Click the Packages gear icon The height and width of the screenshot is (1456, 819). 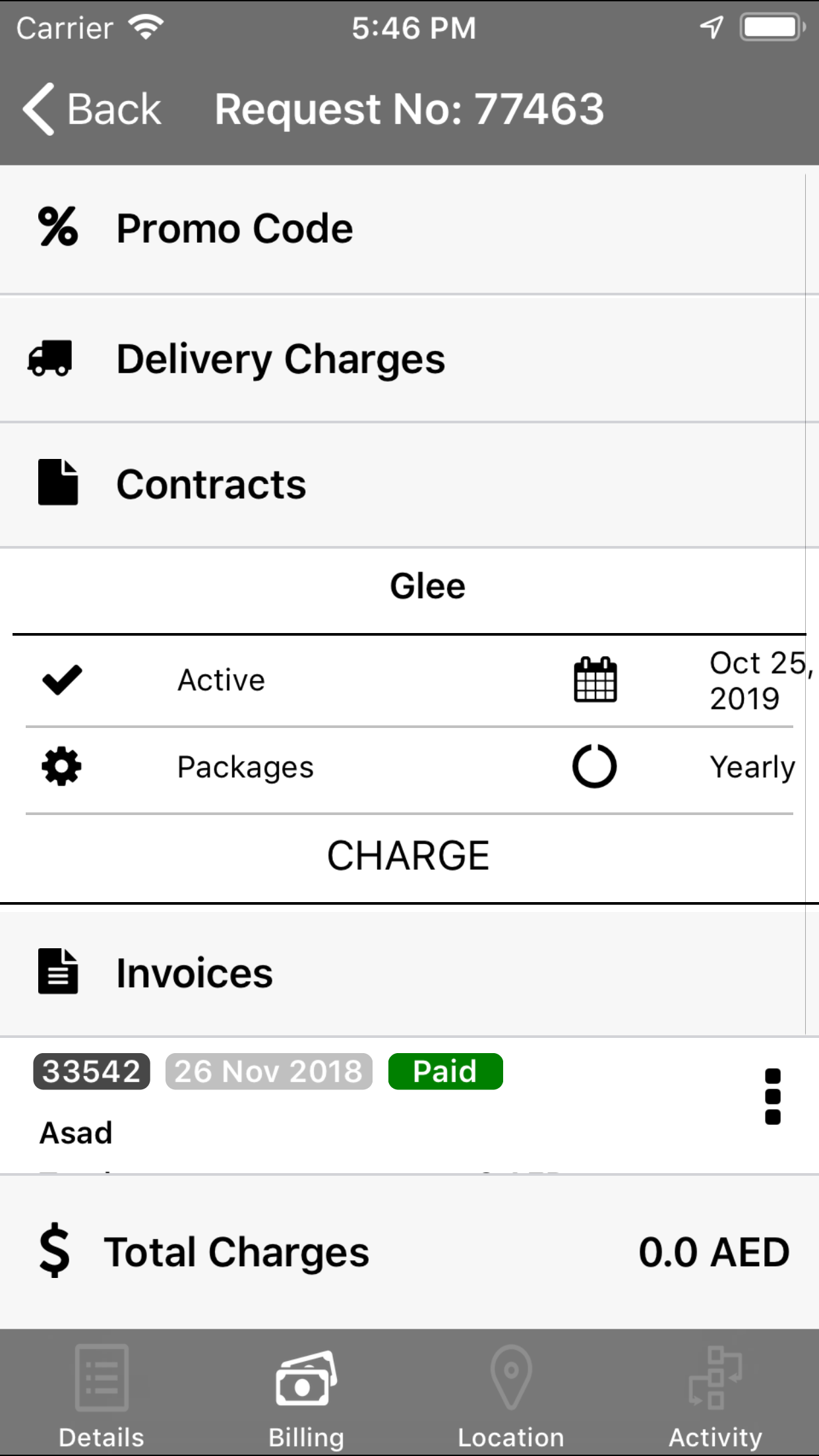(x=61, y=766)
